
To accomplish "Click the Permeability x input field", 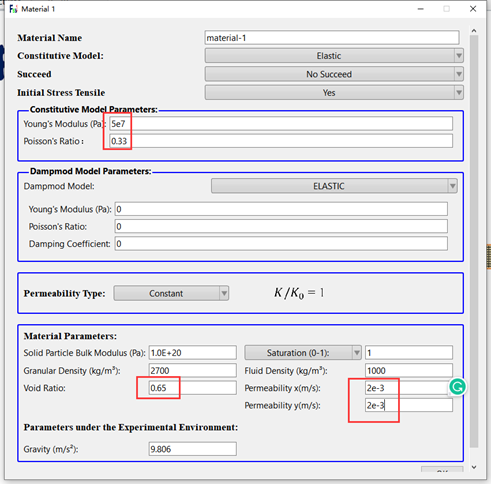I will 409,388.
